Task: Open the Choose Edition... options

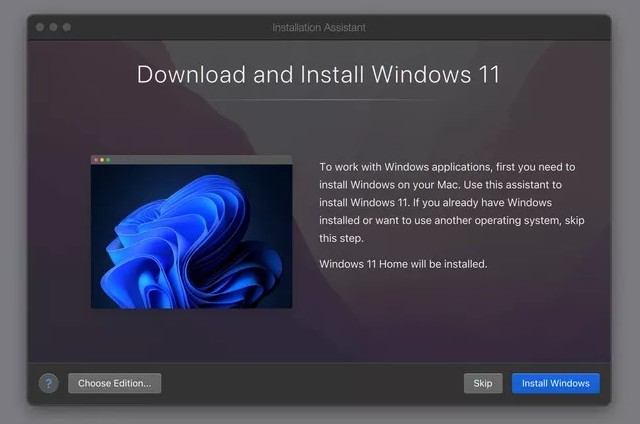Action: tap(114, 383)
